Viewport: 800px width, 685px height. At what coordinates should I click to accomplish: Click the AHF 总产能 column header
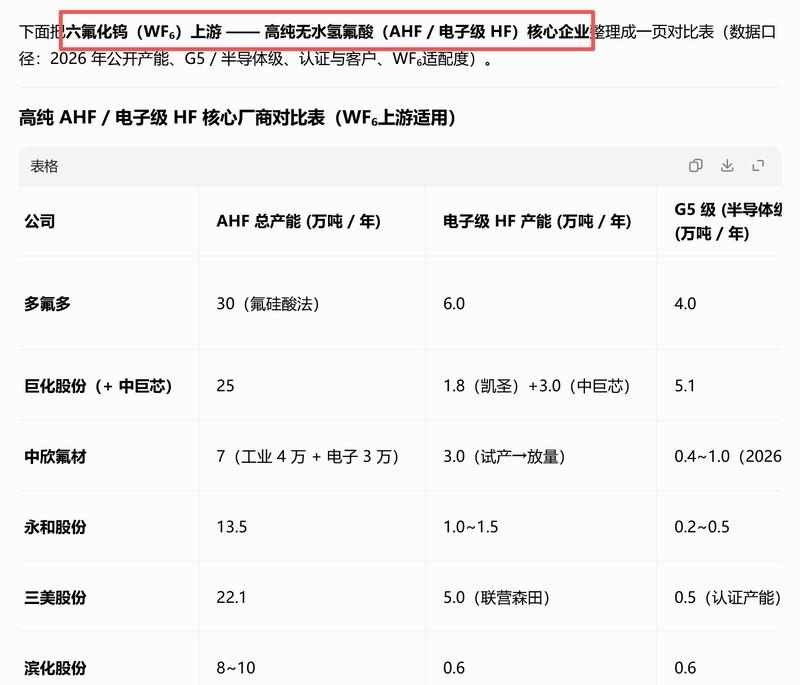298,221
